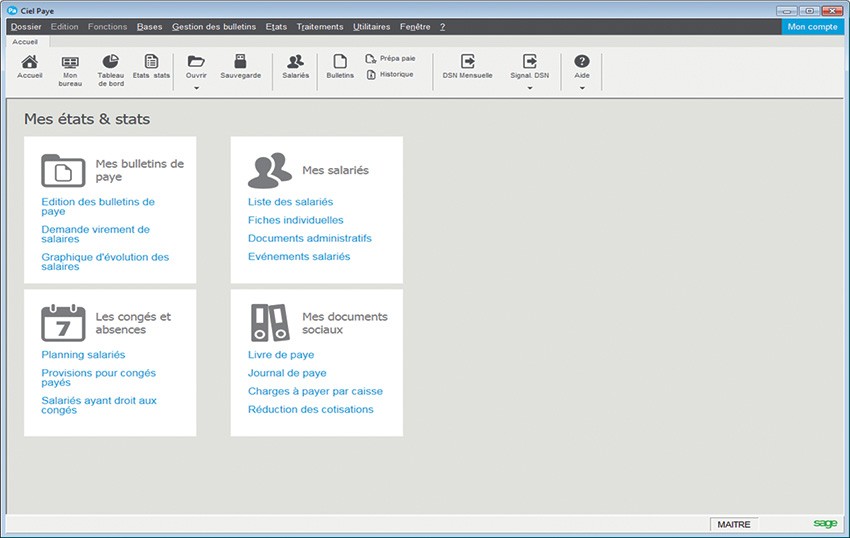The height and width of the screenshot is (538, 850).
Task: Click the Journal de paye link
Action: [x=287, y=373]
